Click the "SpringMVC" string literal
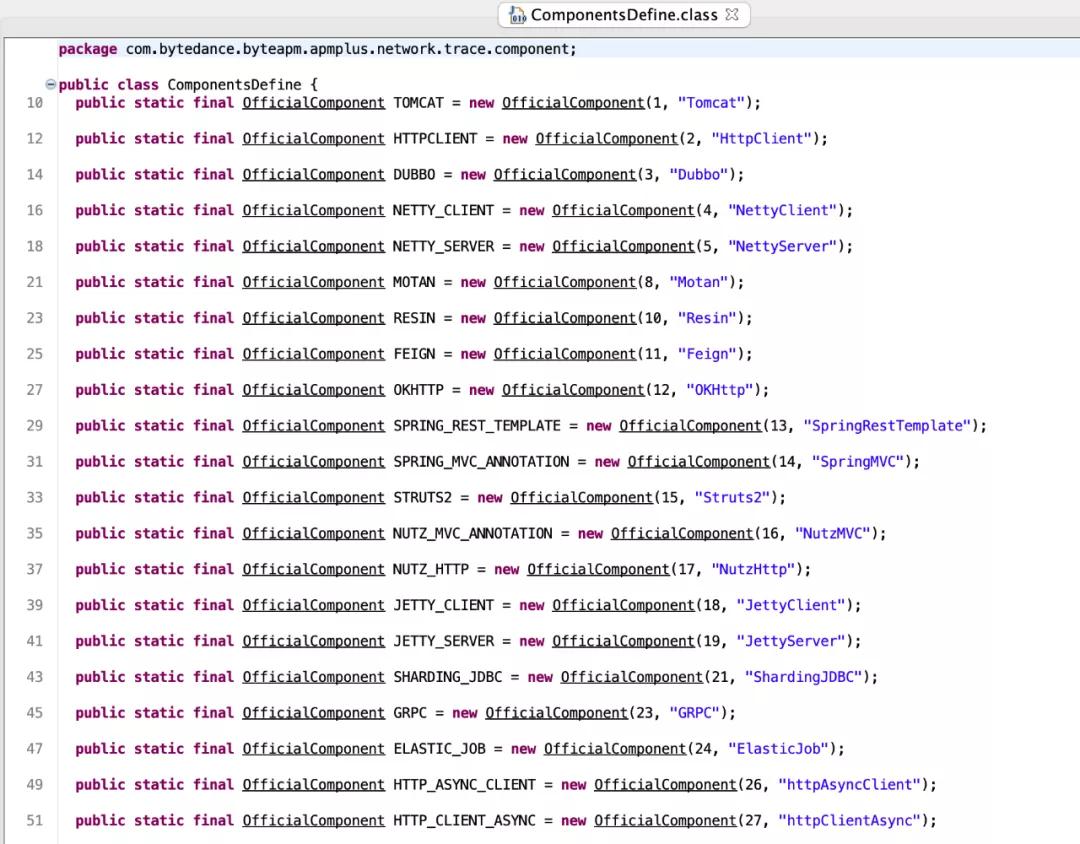Viewport: 1080px width, 844px height. pos(857,462)
